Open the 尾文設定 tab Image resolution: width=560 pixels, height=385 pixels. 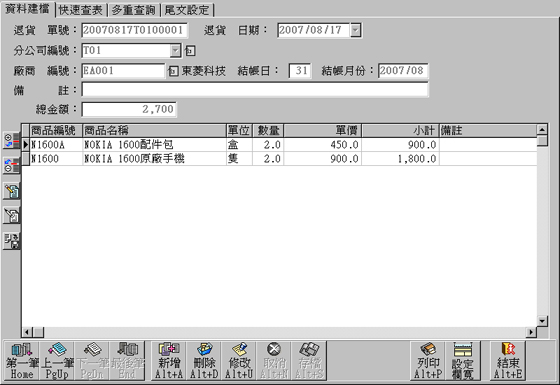(x=187, y=10)
